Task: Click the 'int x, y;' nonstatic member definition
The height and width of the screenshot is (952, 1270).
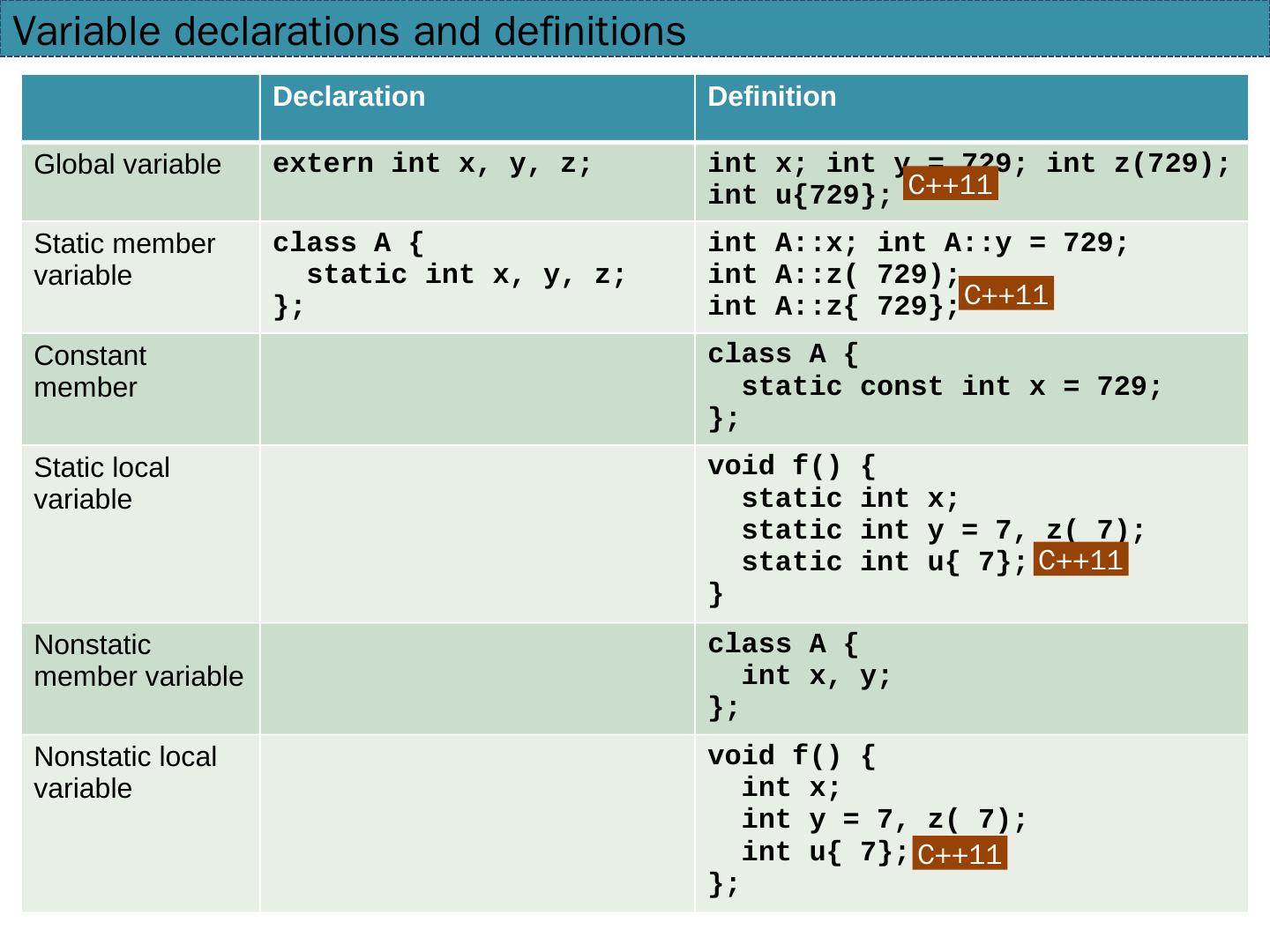Action: click(817, 676)
